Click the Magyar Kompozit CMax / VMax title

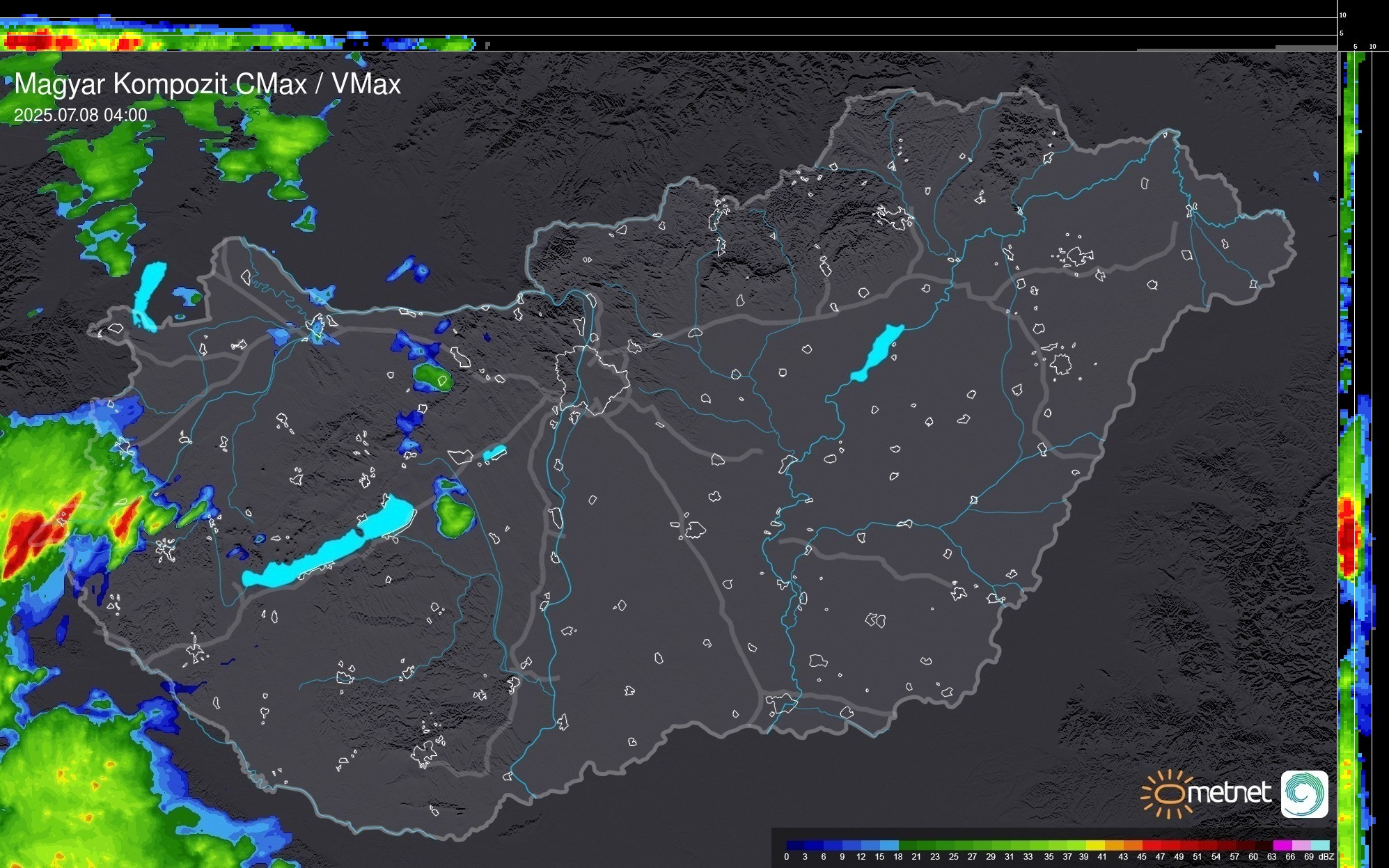[207, 84]
